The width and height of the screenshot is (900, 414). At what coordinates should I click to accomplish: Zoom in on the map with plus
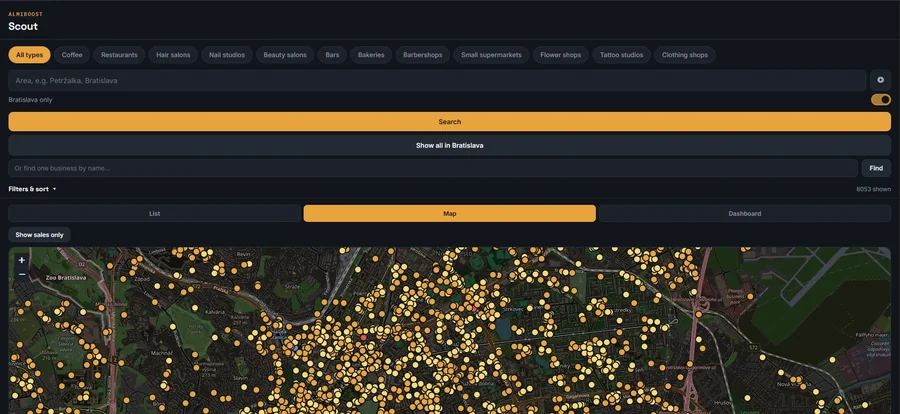pos(22,260)
